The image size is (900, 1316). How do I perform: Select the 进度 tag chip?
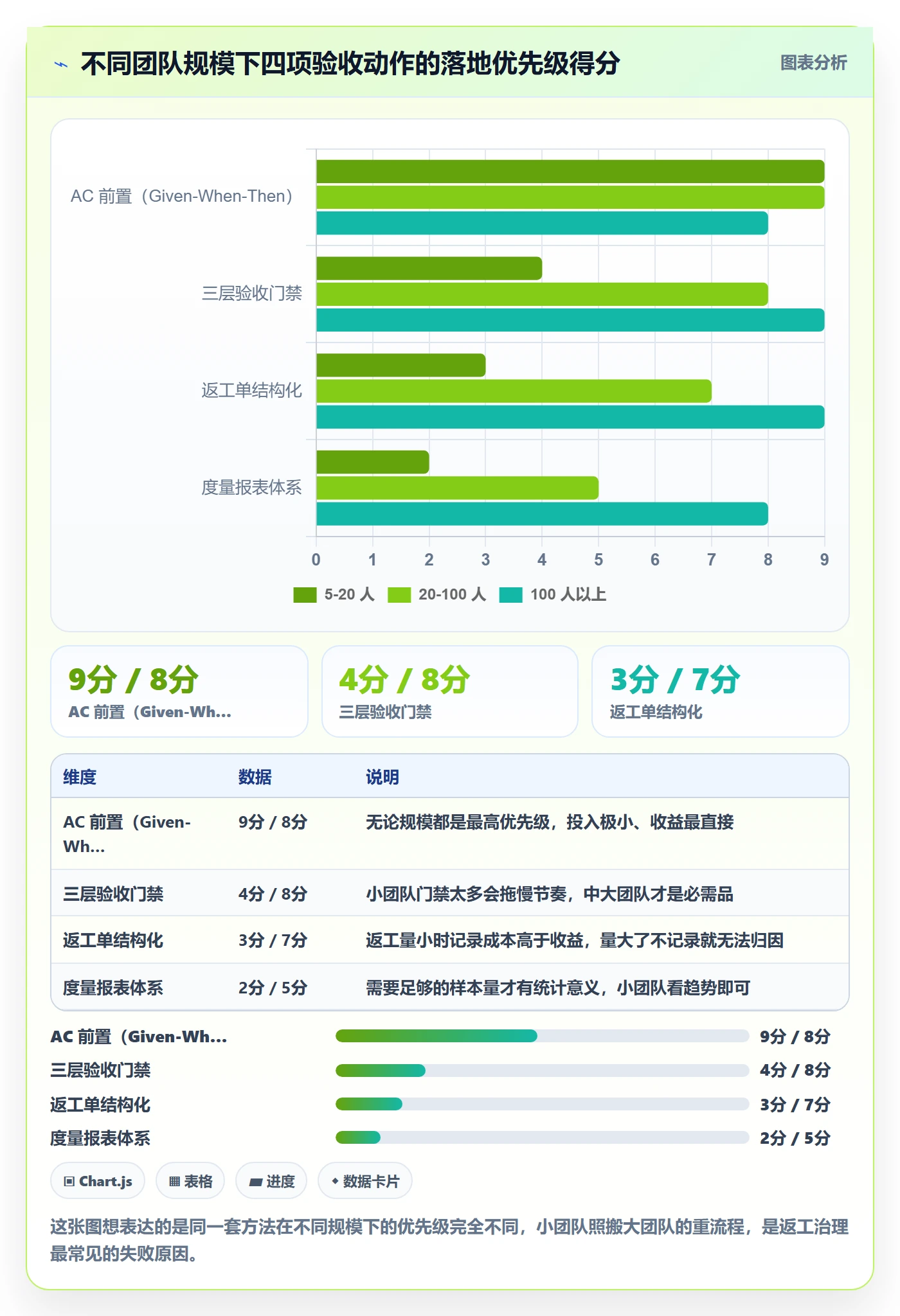click(271, 1181)
